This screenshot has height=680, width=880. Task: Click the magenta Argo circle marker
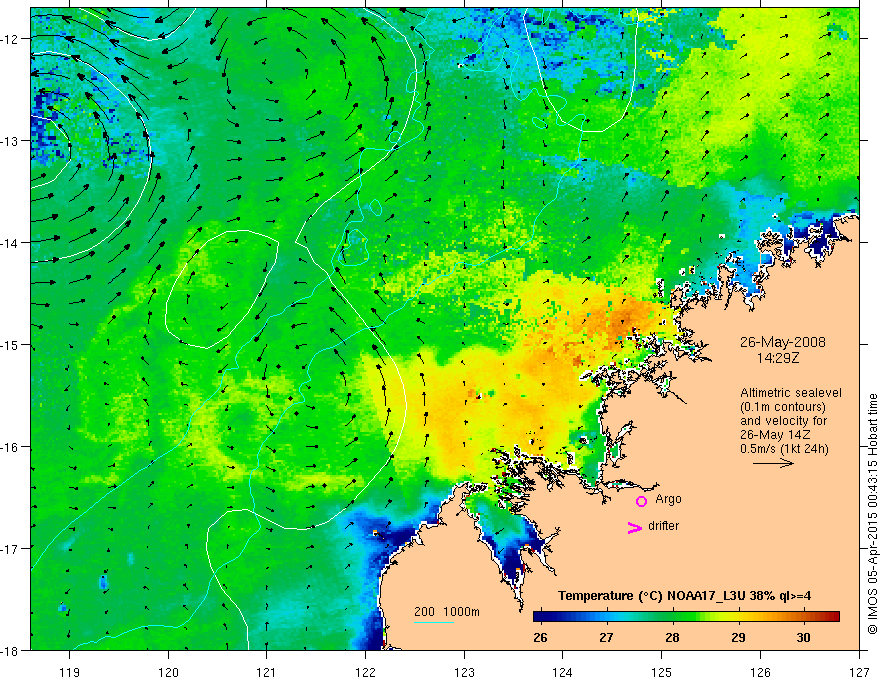pyautogui.click(x=641, y=501)
